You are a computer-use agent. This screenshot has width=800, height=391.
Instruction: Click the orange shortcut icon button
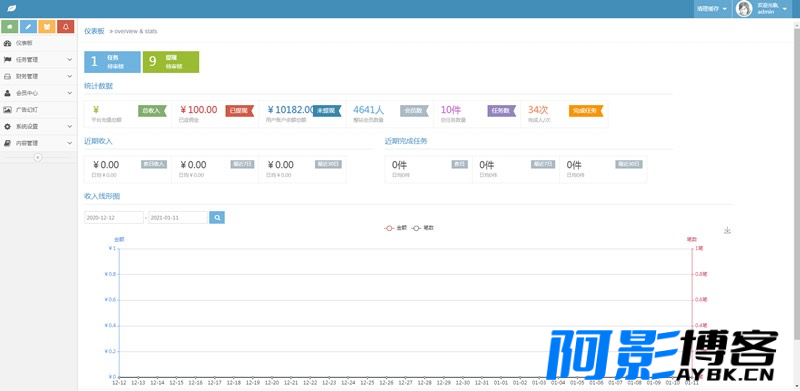pyautogui.click(x=47, y=27)
